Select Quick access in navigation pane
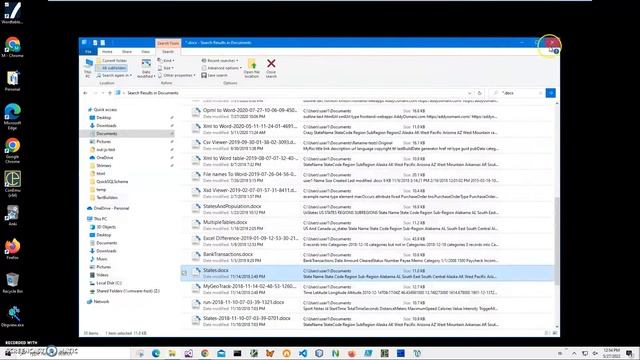640x360 pixels. 105,110
